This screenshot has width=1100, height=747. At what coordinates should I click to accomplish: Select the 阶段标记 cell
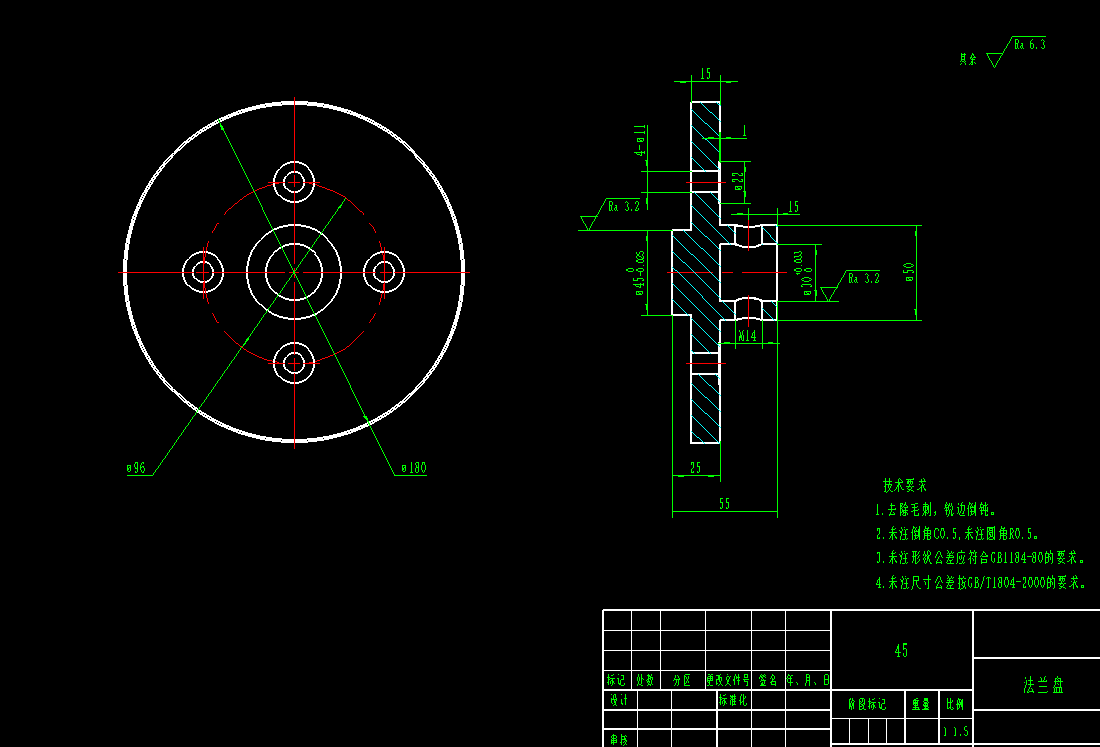[x=868, y=704]
